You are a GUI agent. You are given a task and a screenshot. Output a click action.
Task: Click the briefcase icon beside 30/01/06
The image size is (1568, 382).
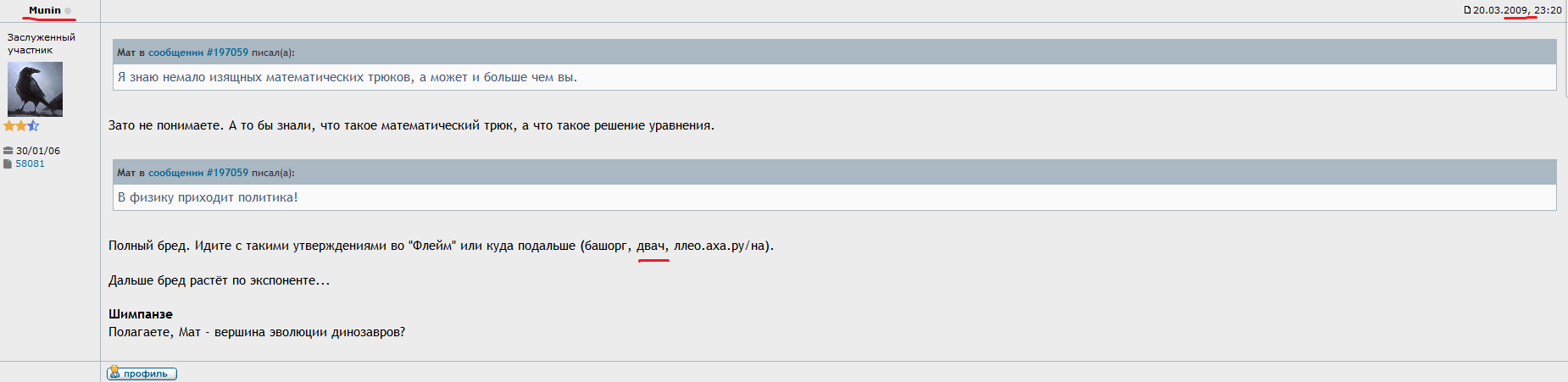click(x=8, y=151)
